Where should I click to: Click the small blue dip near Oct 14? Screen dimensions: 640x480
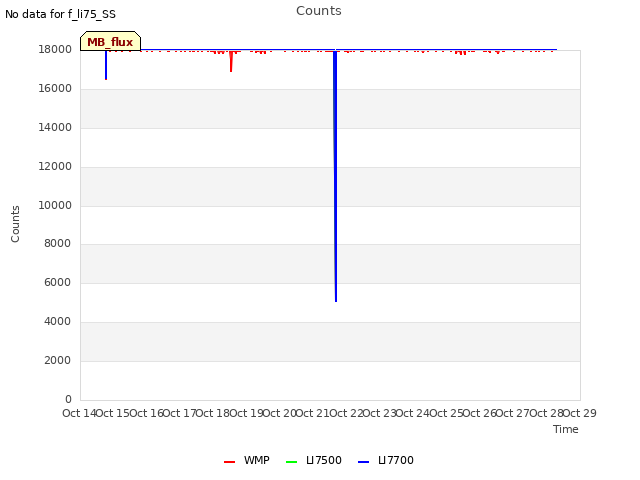tap(106, 64)
